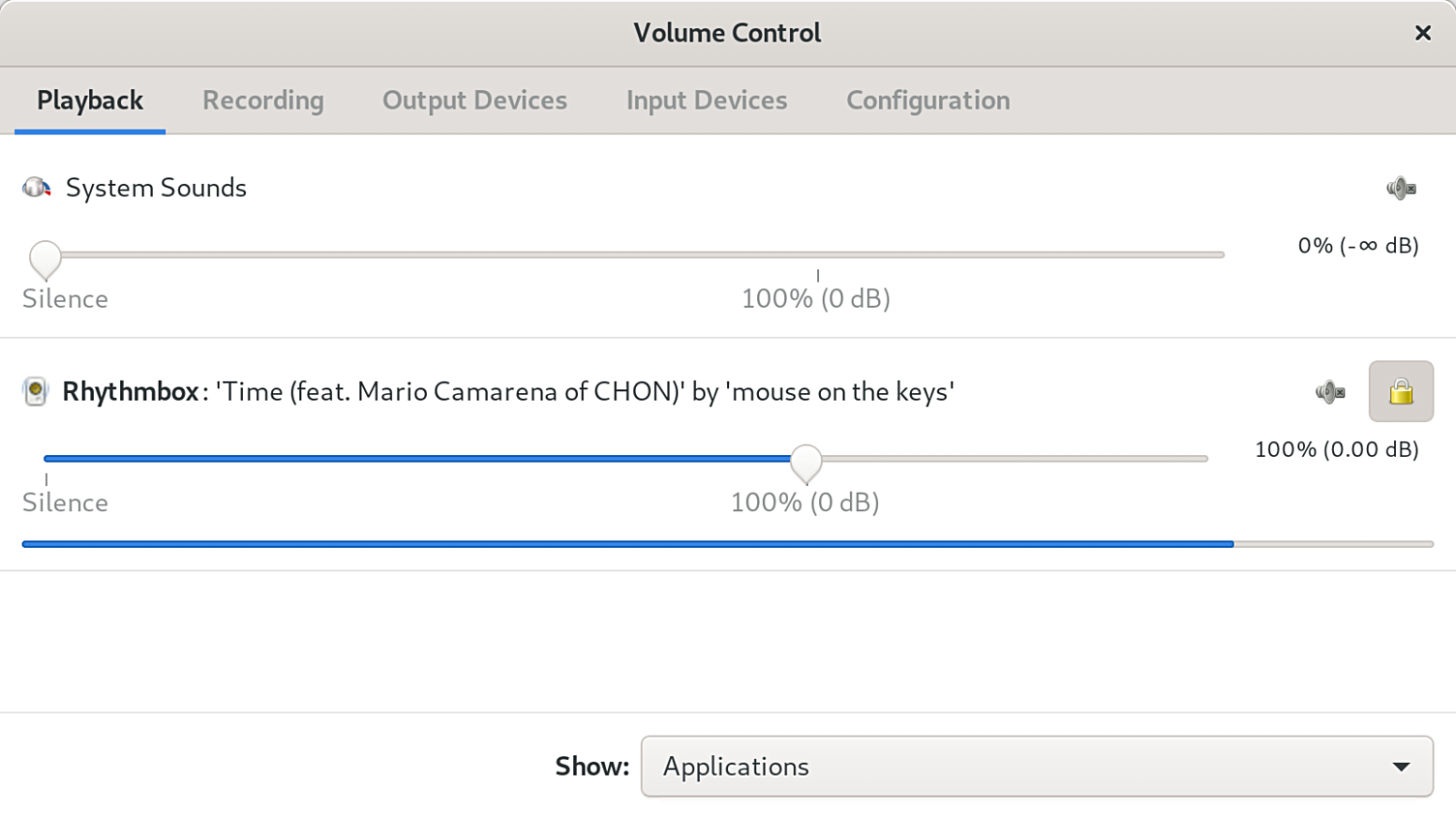
Task: Click the Rhythmbox track title text
Action: point(585,392)
